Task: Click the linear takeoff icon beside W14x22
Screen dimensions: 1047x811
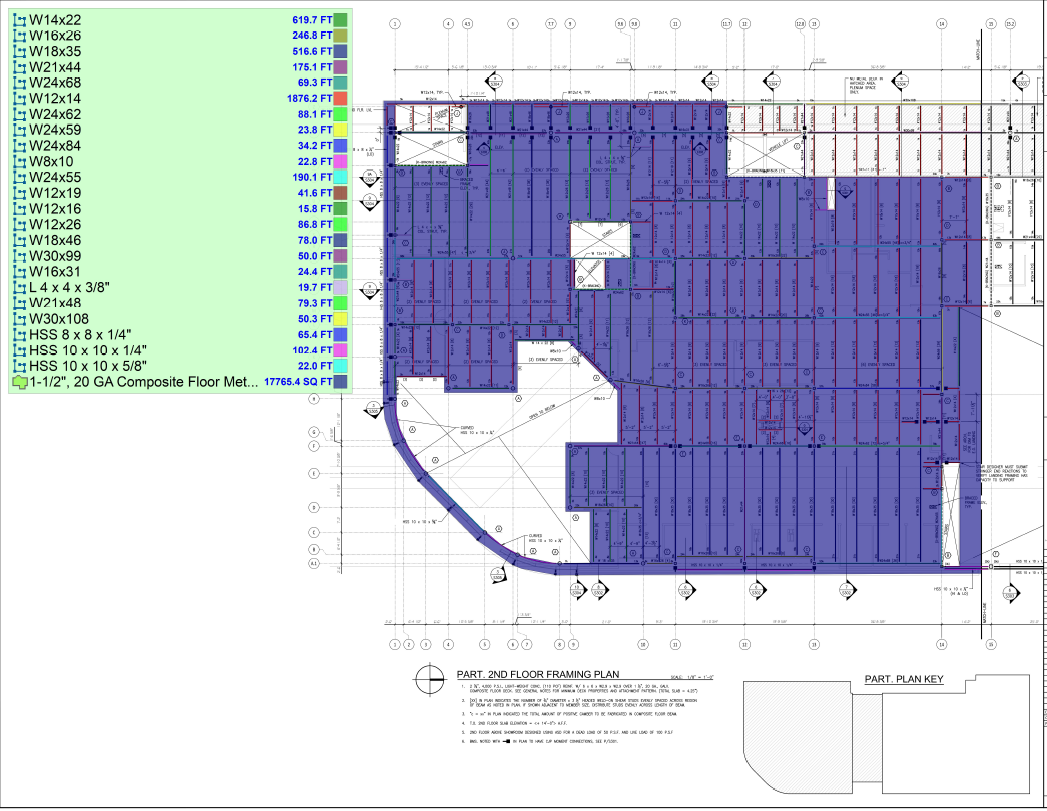Action: point(19,20)
